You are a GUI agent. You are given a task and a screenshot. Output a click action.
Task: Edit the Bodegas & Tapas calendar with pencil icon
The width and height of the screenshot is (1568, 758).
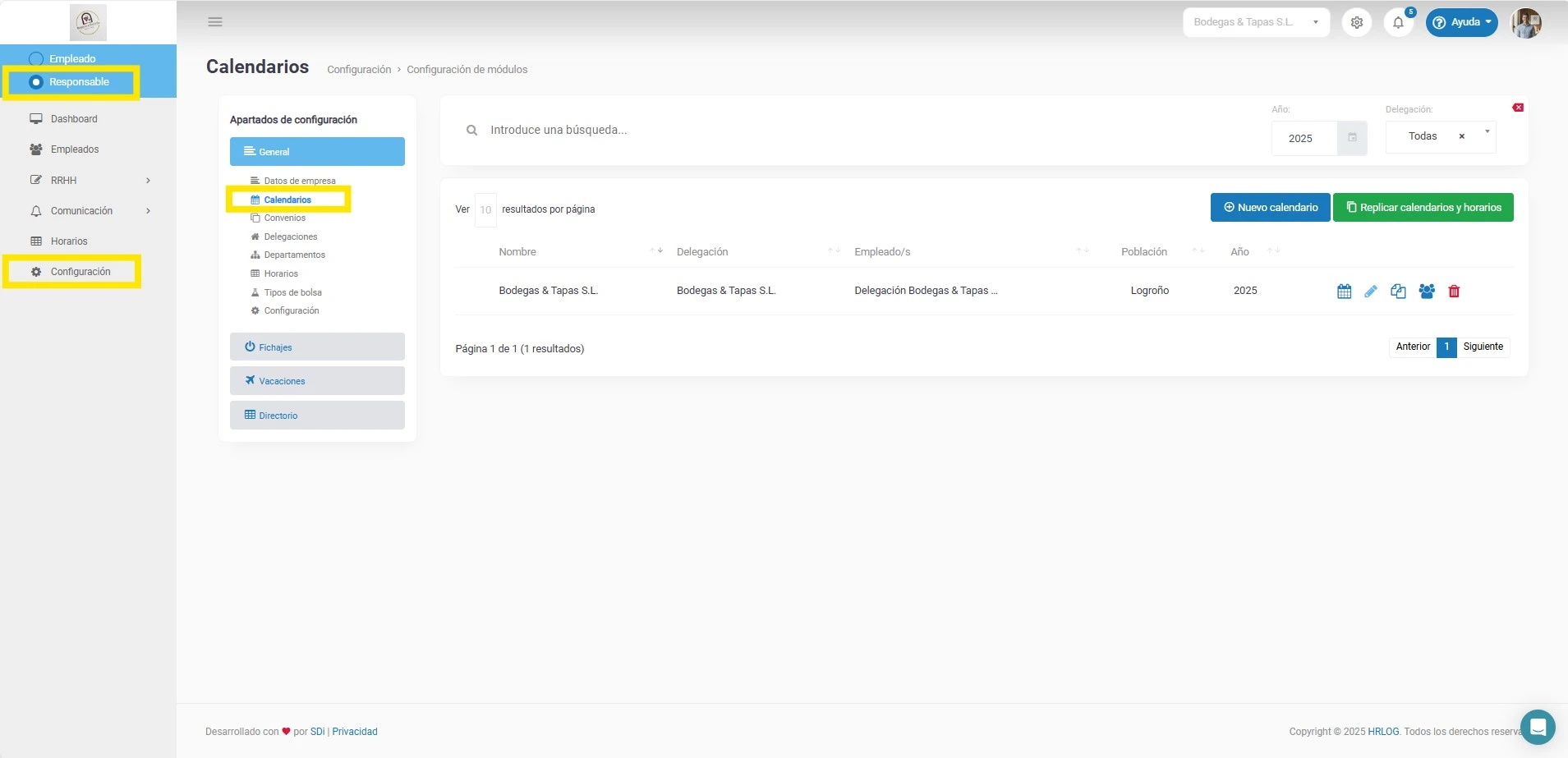(x=1371, y=291)
